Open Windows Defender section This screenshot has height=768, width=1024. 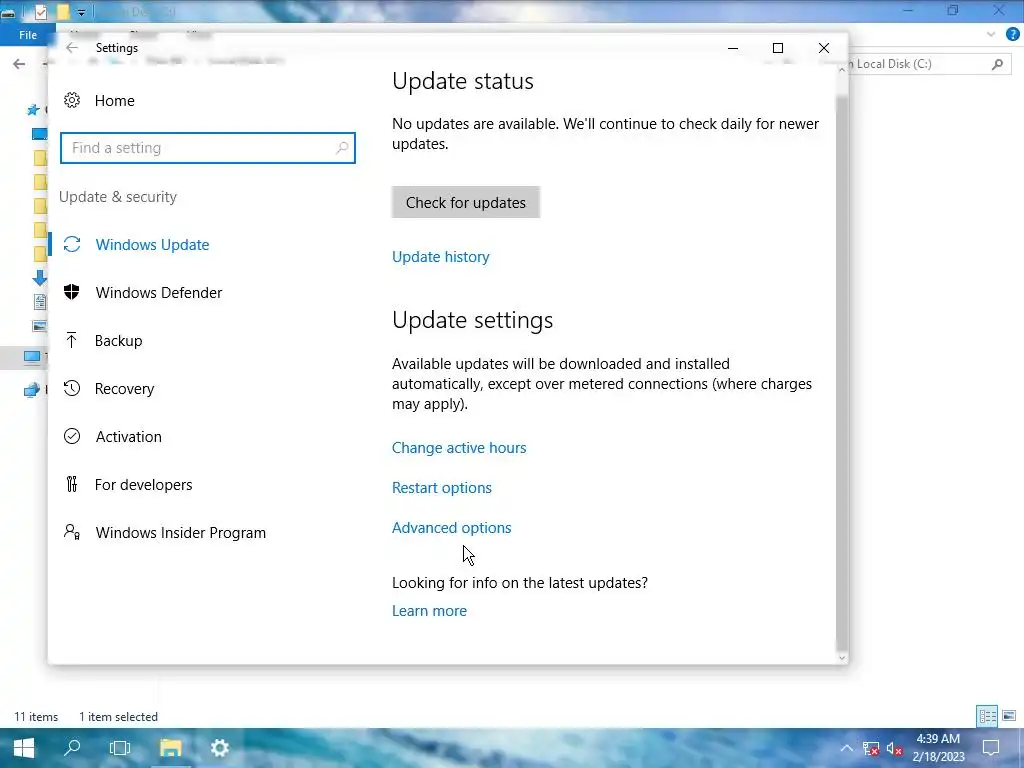click(159, 293)
